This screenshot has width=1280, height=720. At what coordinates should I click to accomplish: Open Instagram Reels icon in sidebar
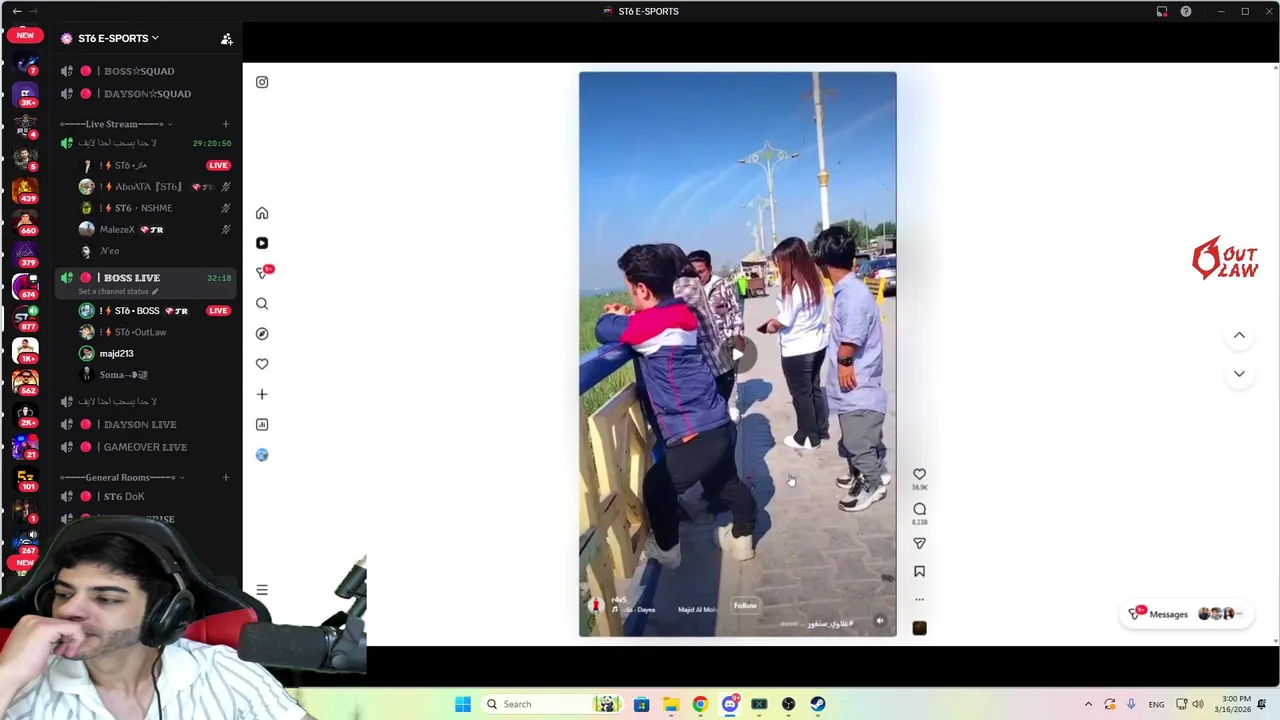262,243
